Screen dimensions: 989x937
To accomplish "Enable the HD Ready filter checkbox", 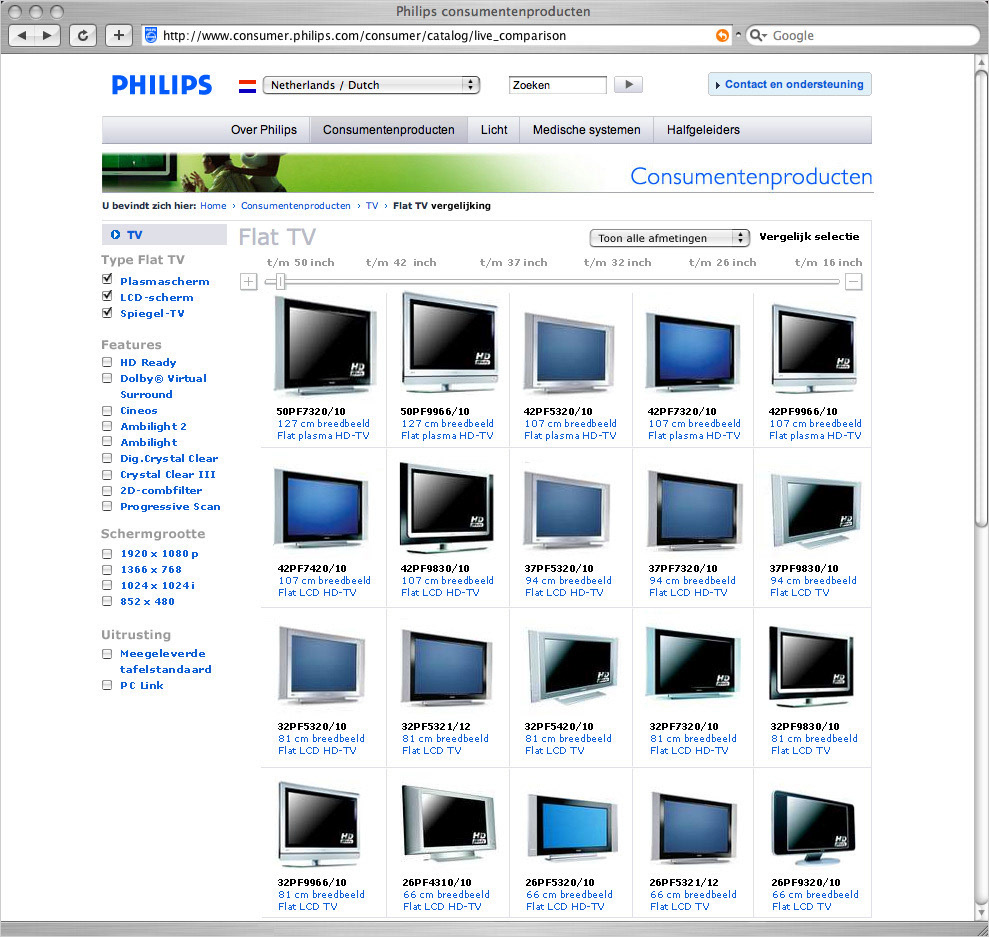I will [x=107, y=362].
